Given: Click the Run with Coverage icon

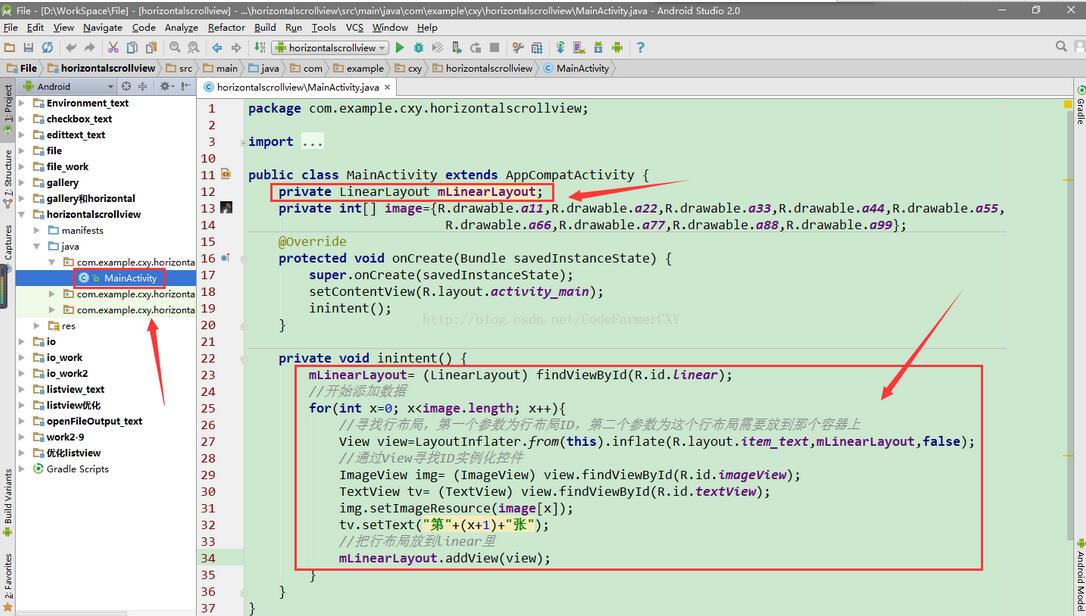Looking at the screenshot, I should [x=437, y=47].
